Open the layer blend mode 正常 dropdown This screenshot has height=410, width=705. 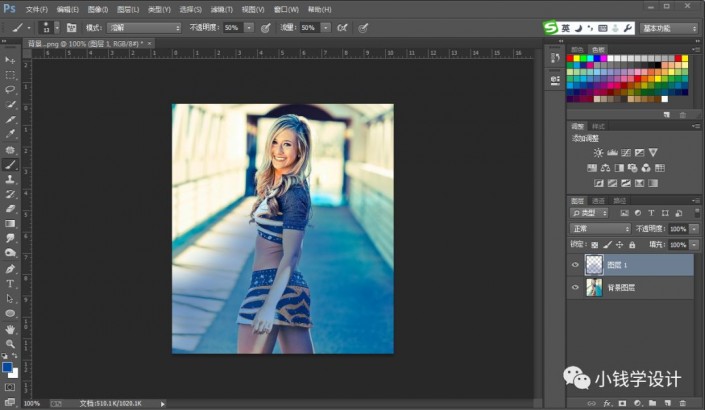[x=600, y=229]
